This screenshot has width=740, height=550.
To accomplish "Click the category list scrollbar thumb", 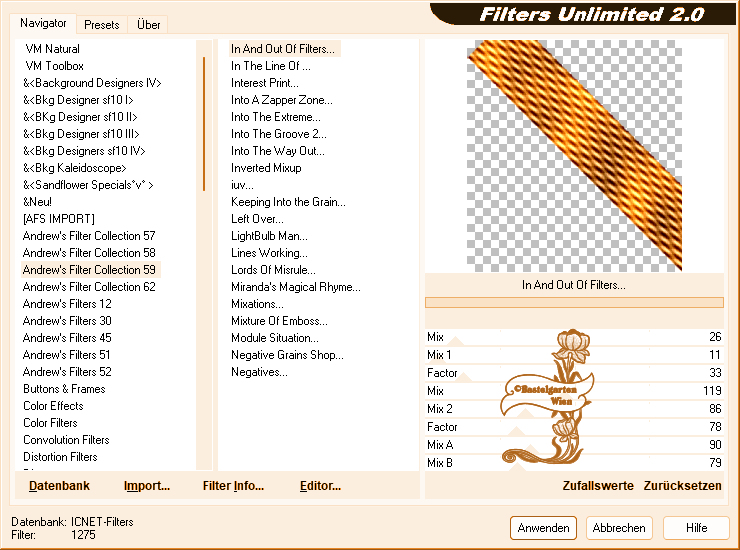I will point(204,124).
